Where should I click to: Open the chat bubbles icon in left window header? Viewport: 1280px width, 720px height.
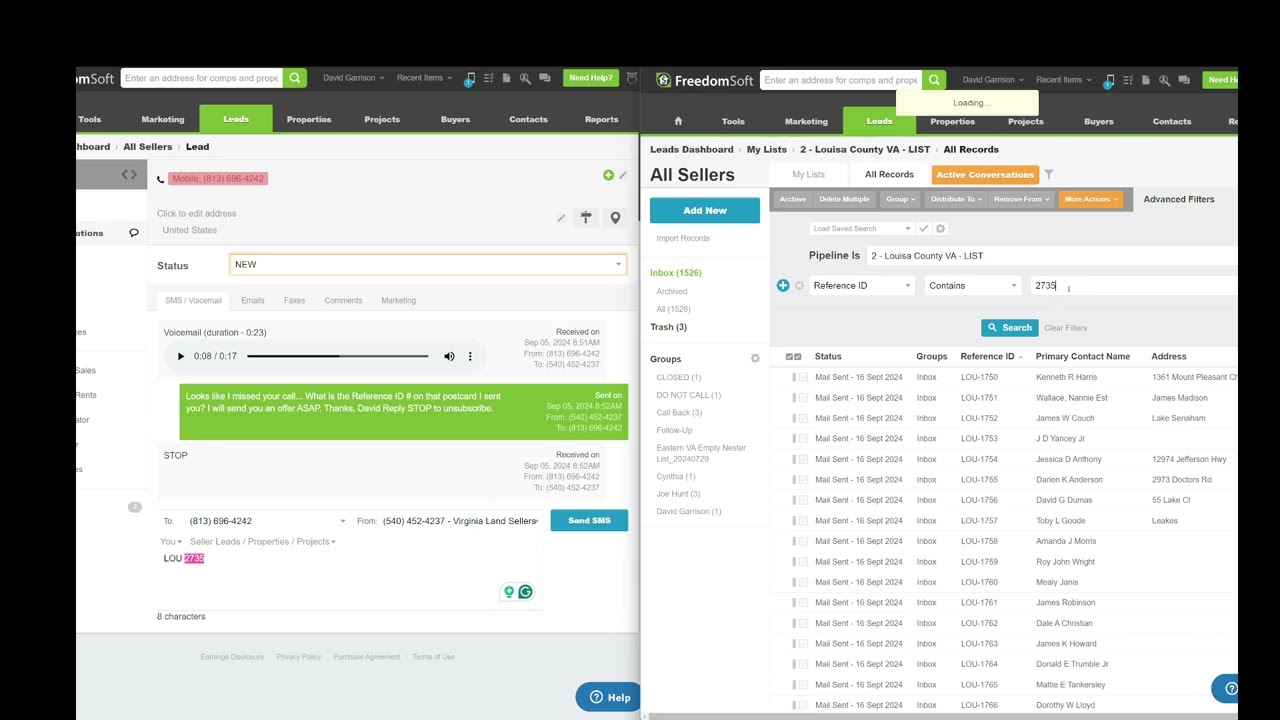(x=544, y=78)
